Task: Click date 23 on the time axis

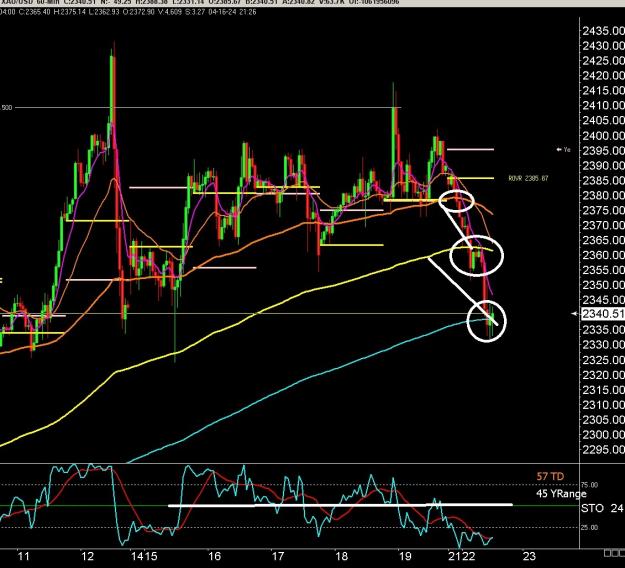Action: [x=529, y=556]
